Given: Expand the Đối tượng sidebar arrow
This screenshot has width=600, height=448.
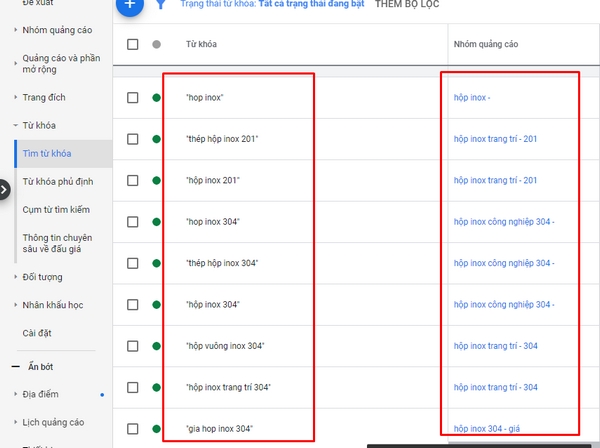Looking at the screenshot, I should [15, 277].
